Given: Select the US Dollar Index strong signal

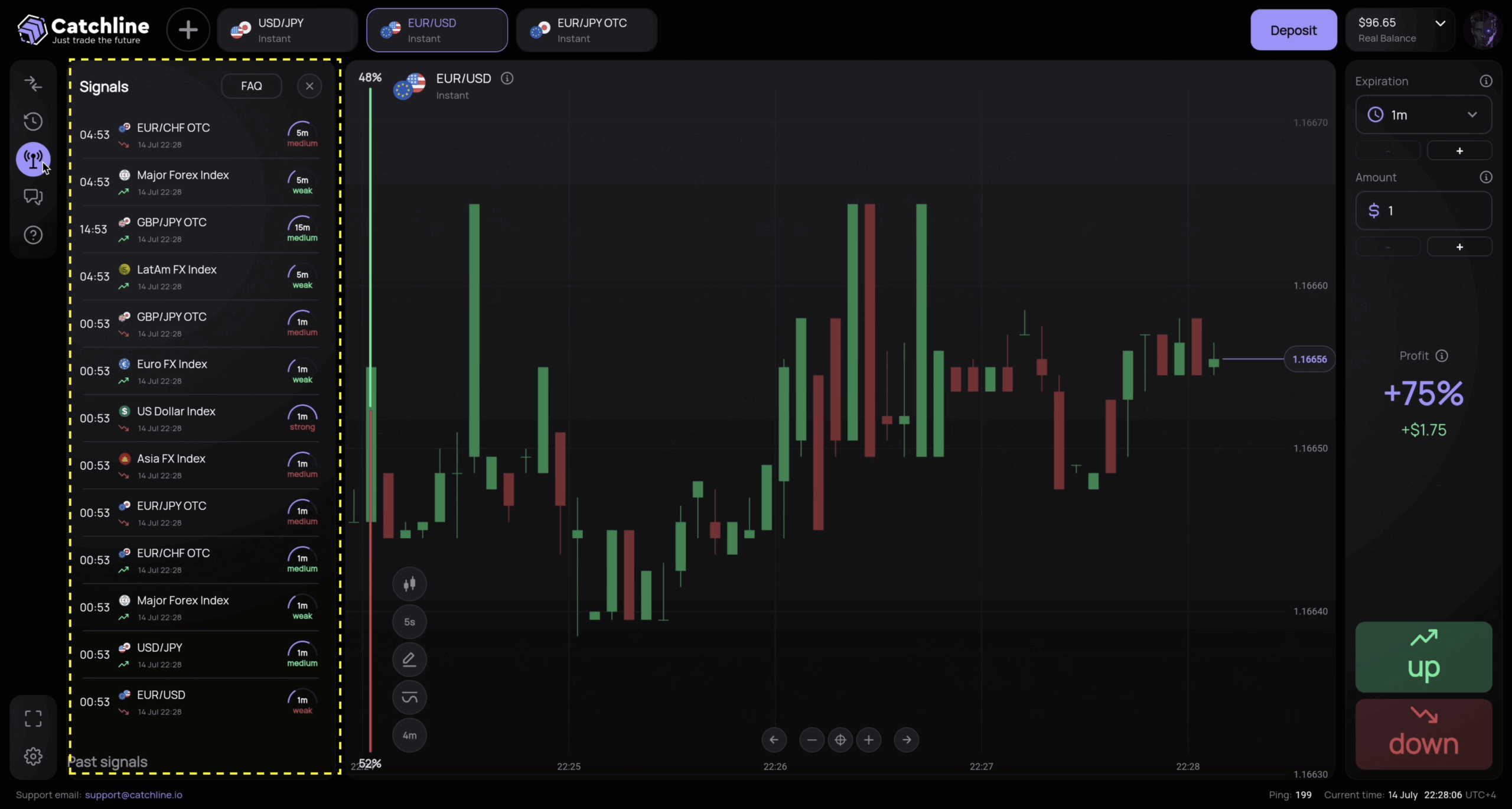Looking at the screenshot, I should pos(200,418).
